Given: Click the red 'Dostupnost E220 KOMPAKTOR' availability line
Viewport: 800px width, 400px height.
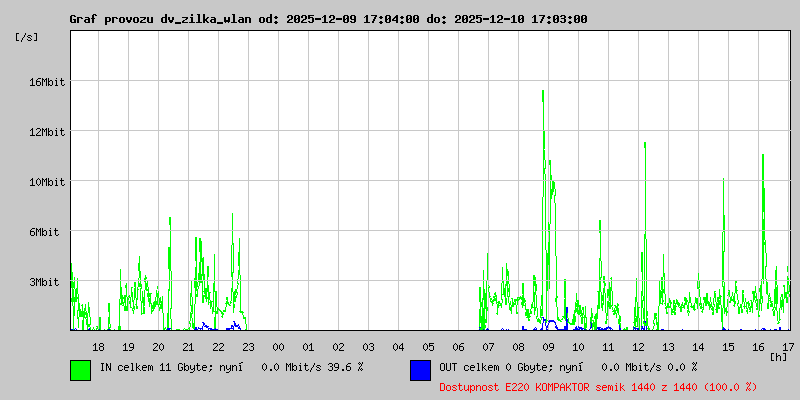Looking at the screenshot, I should [598, 388].
